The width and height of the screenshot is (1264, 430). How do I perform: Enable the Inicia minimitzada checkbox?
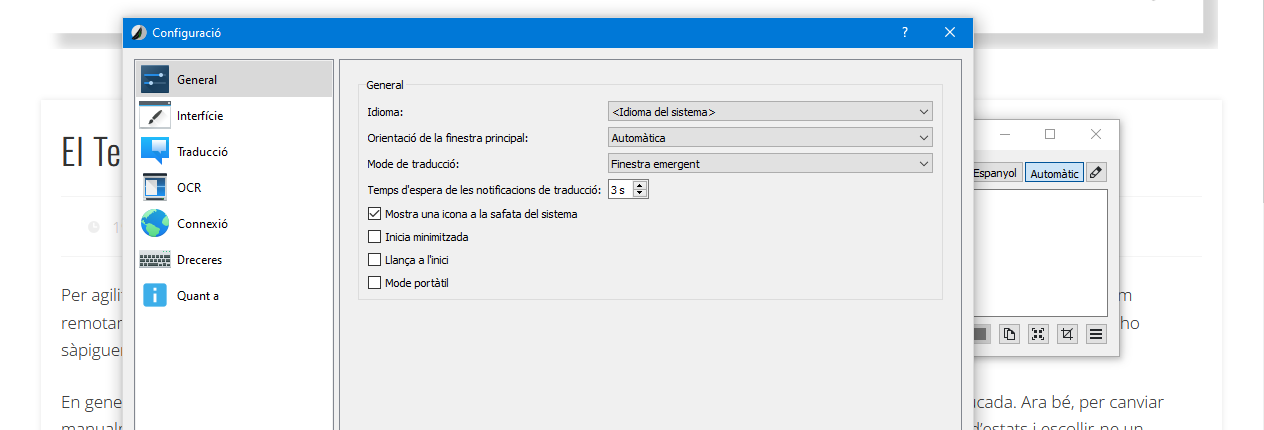point(375,238)
